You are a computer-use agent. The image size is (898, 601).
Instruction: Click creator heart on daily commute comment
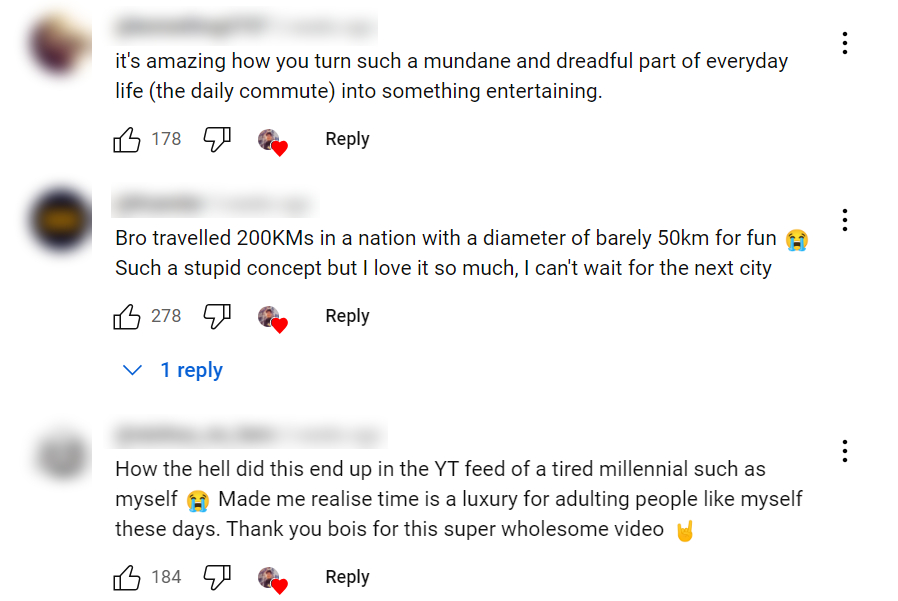click(272, 141)
